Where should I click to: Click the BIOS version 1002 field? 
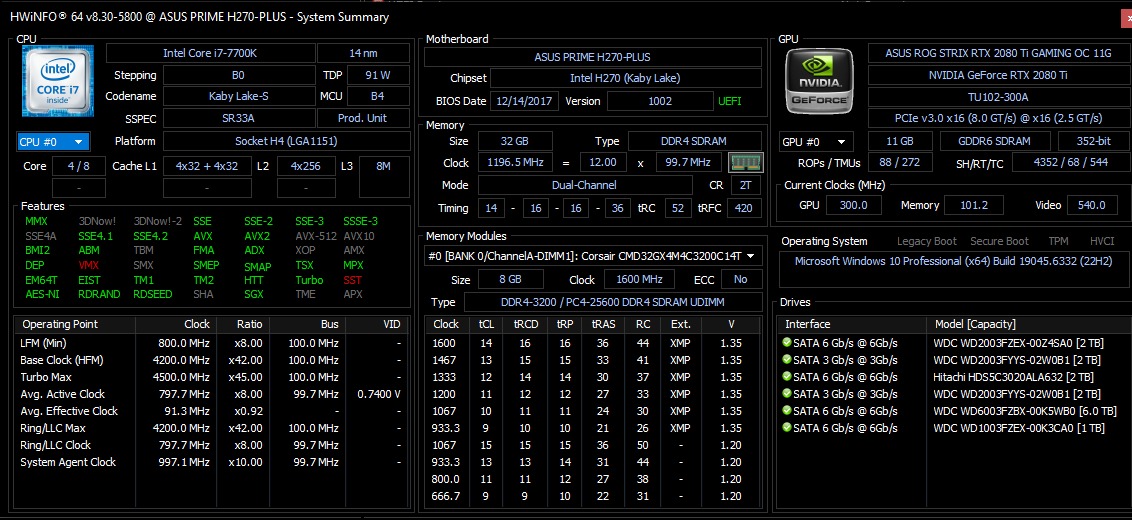coord(660,101)
